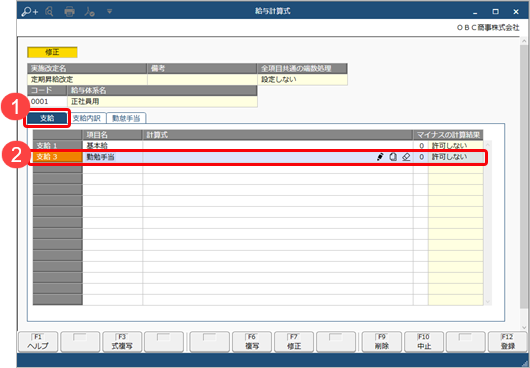This screenshot has width=530, height=368.
Task: Close the 給与計算式 window
Action: (x=516, y=12)
